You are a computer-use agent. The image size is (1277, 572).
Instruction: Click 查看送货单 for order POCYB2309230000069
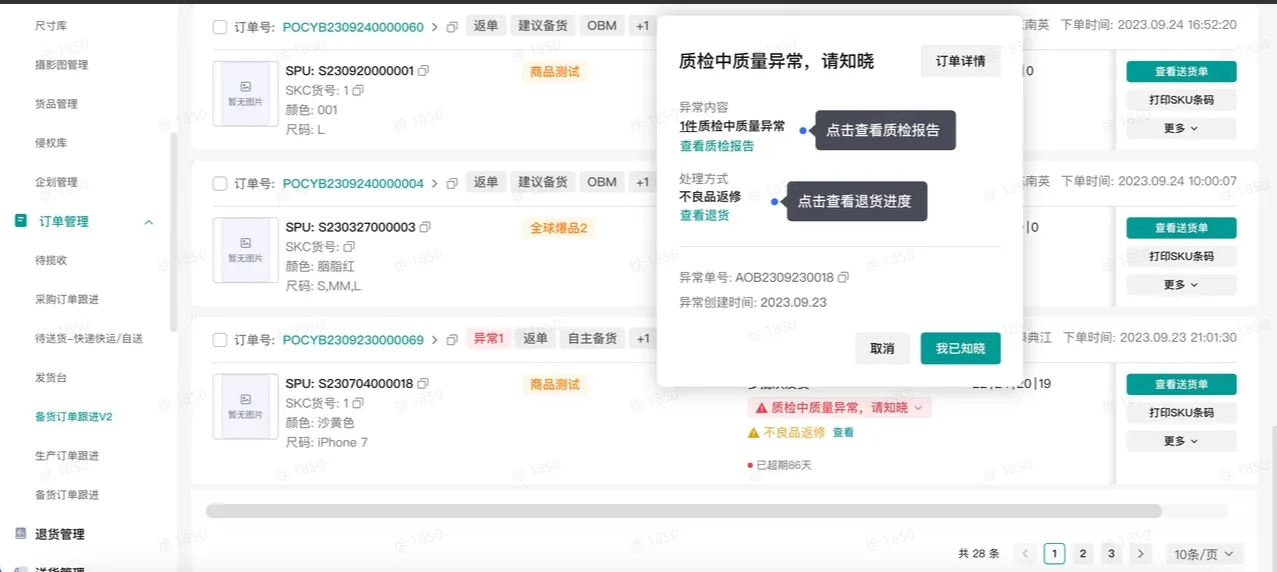tap(1181, 384)
